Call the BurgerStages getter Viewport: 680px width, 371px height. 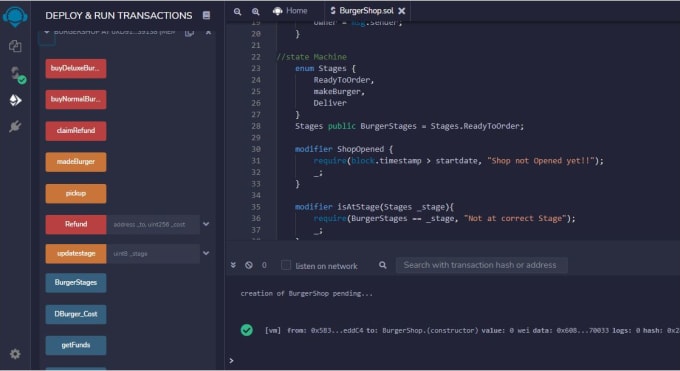tap(76, 282)
